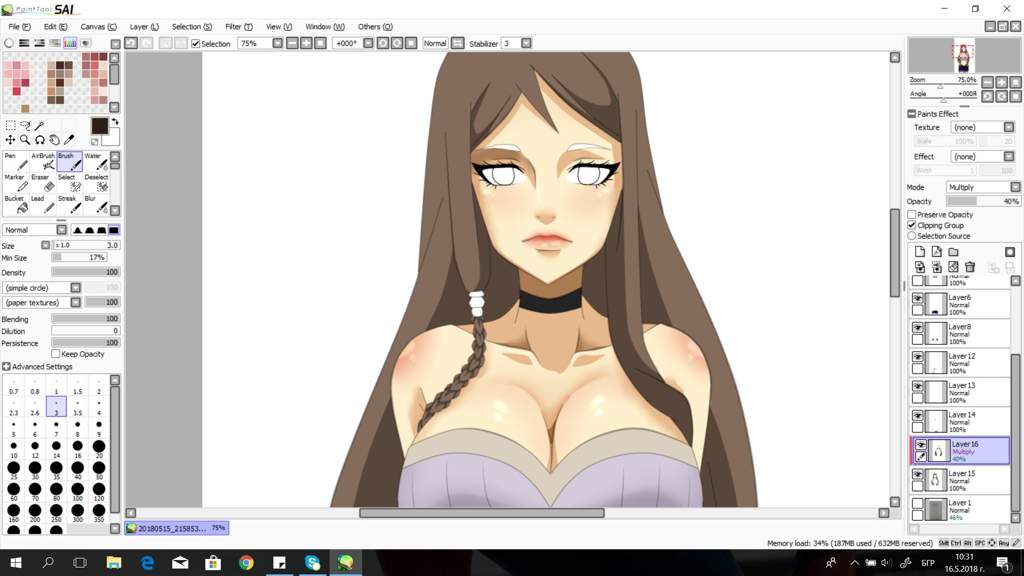Open the Filter menu
This screenshot has width=1024, height=576.
point(238,27)
